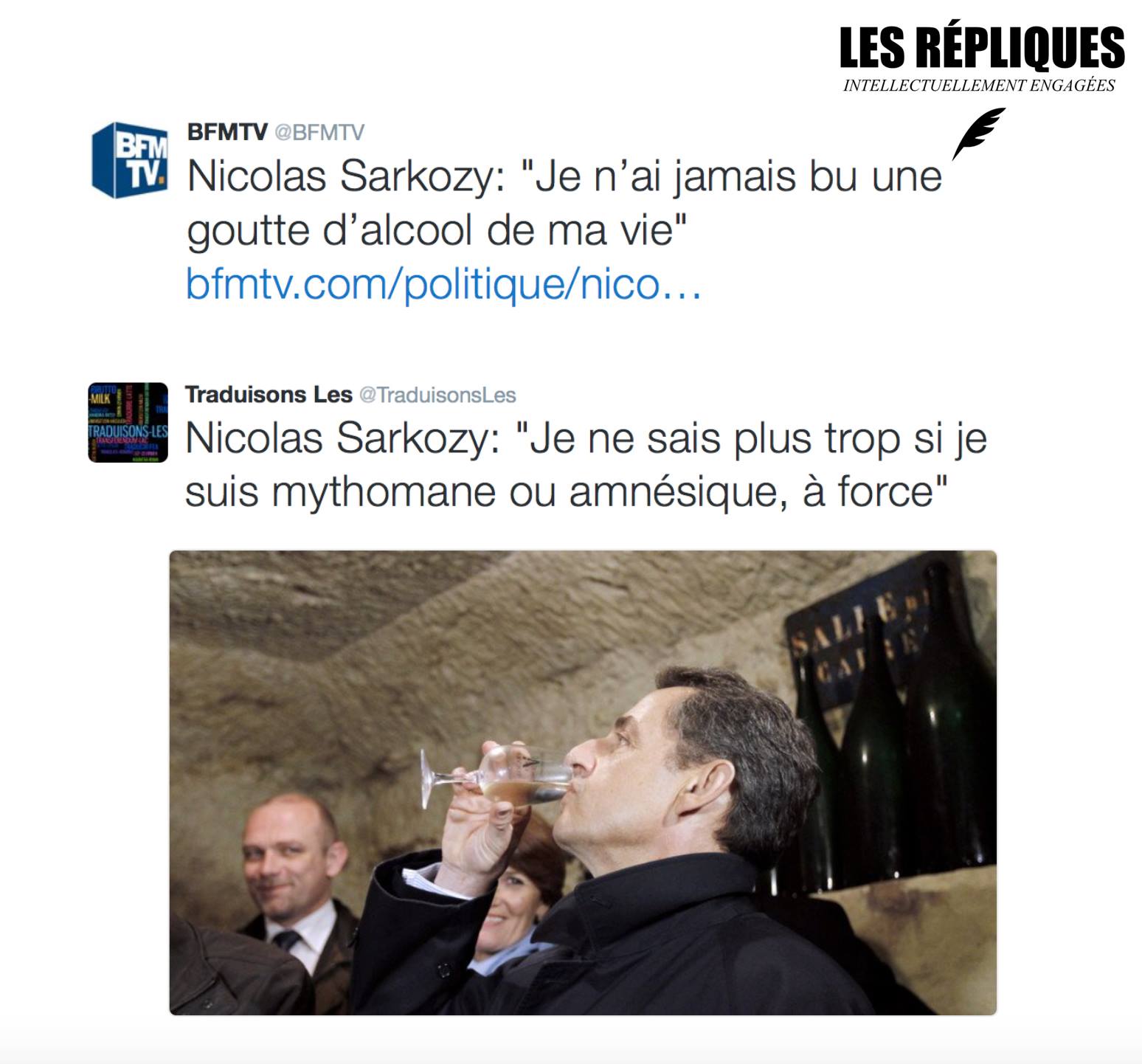The height and width of the screenshot is (1064, 1142).
Task: Click the Traduisons Les profile avatar
Action: [x=128, y=423]
